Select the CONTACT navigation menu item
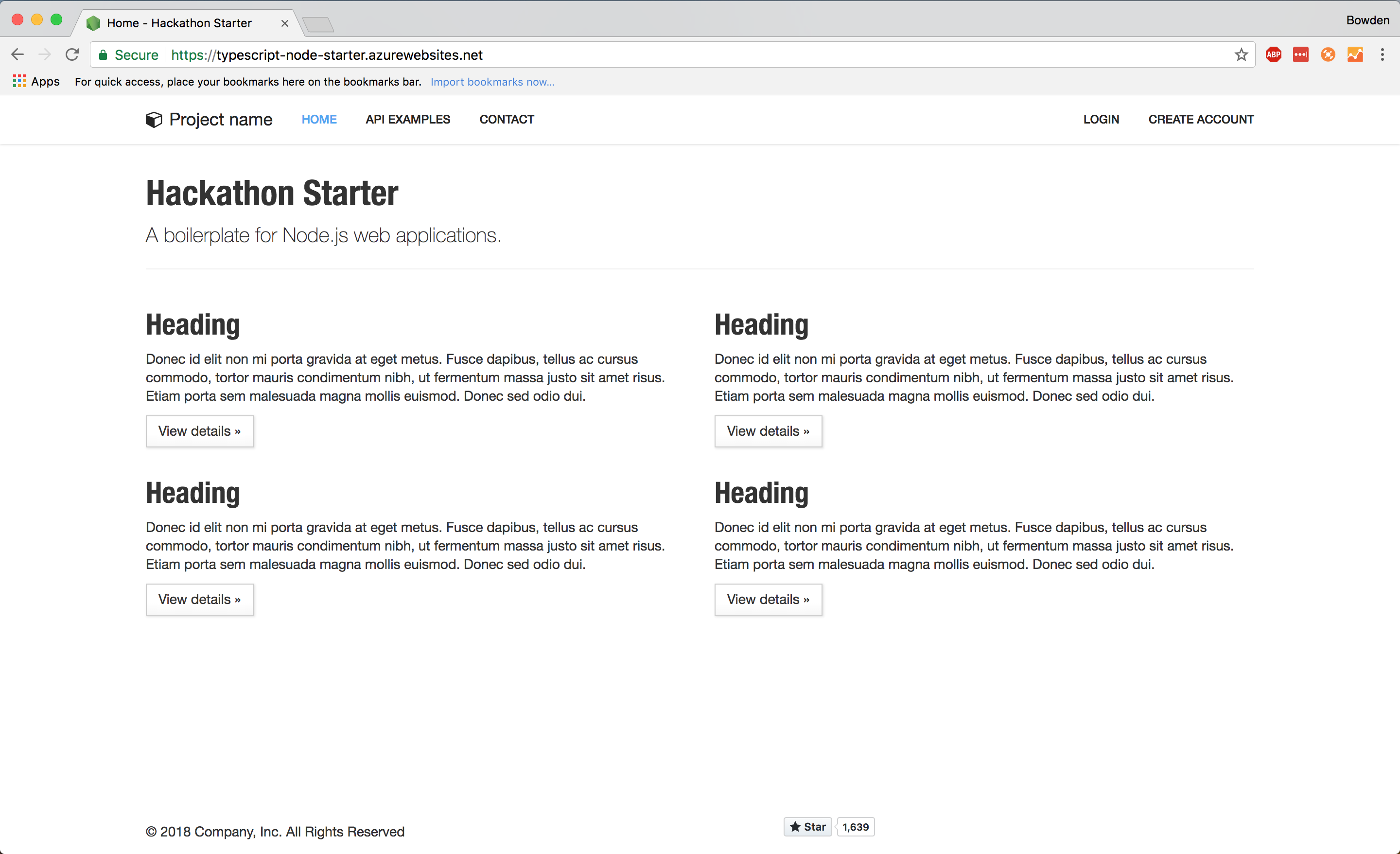Image resolution: width=1400 pixels, height=854 pixels. [507, 119]
